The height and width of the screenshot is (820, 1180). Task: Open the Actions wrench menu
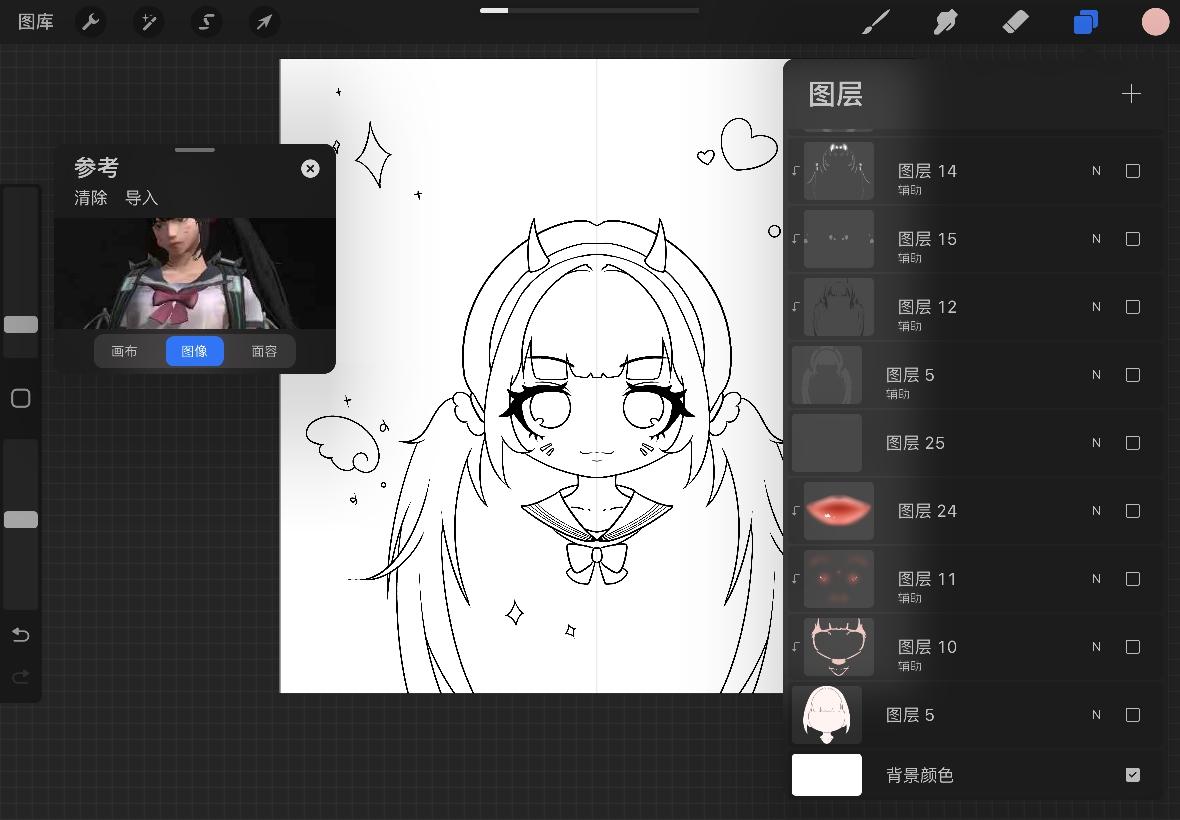point(90,22)
